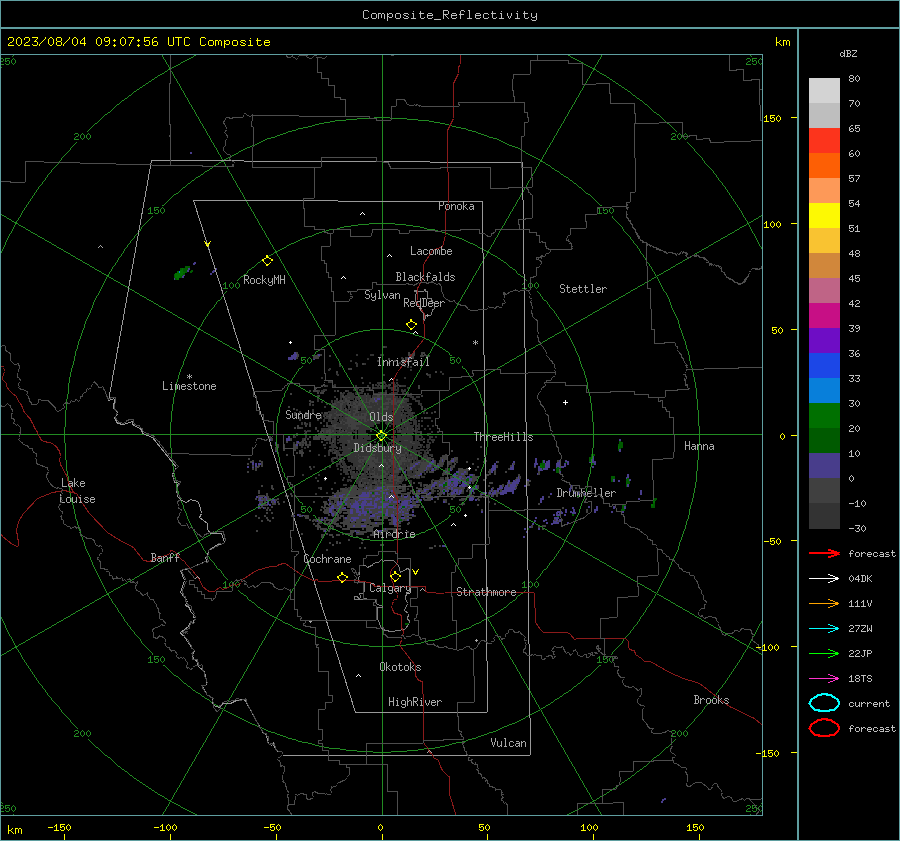The image size is (900, 841).
Task: Click the magenta 18TS arrow legend icon
Action: pos(824,679)
